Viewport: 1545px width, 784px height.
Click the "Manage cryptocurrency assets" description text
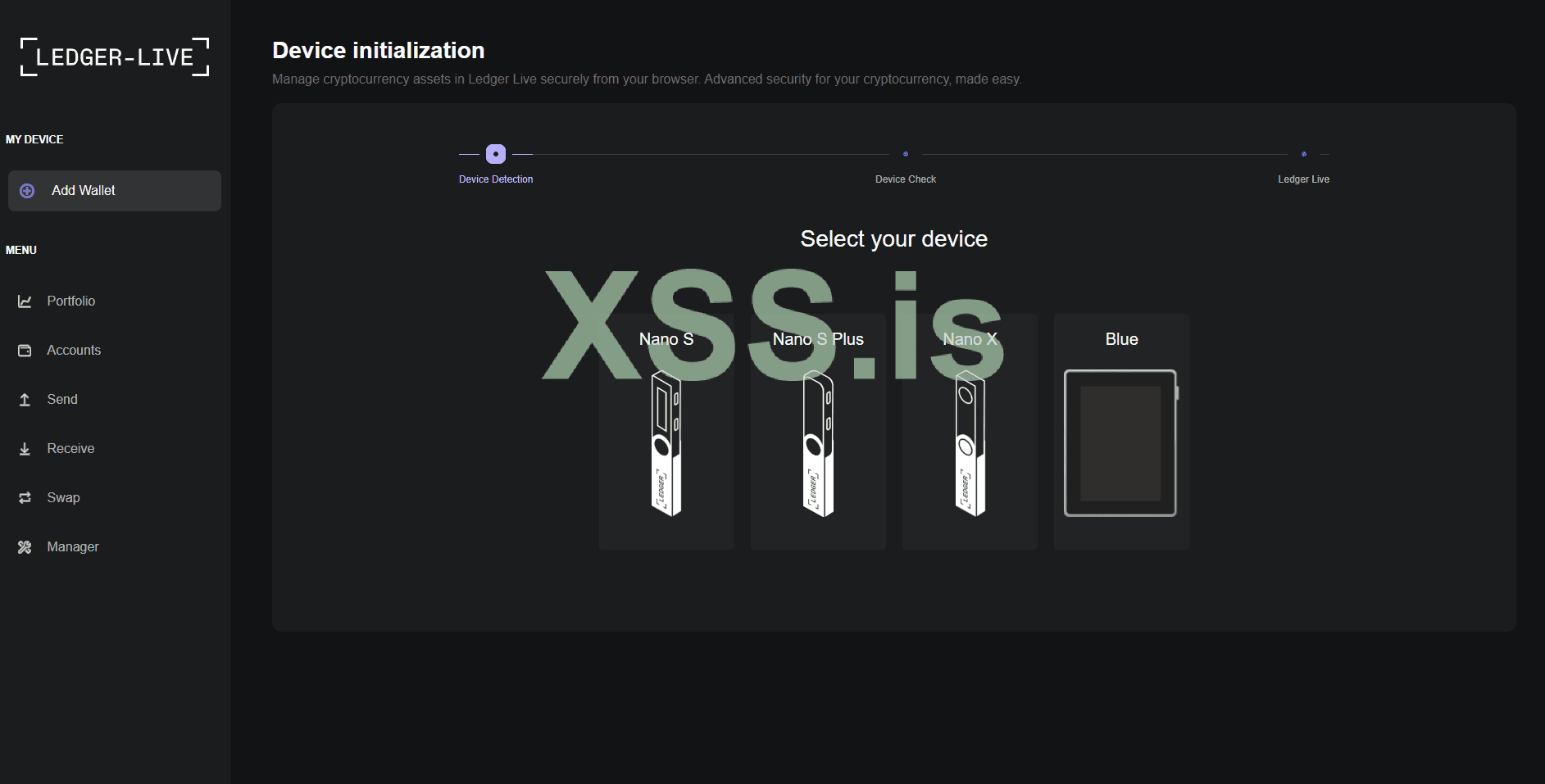click(x=647, y=79)
